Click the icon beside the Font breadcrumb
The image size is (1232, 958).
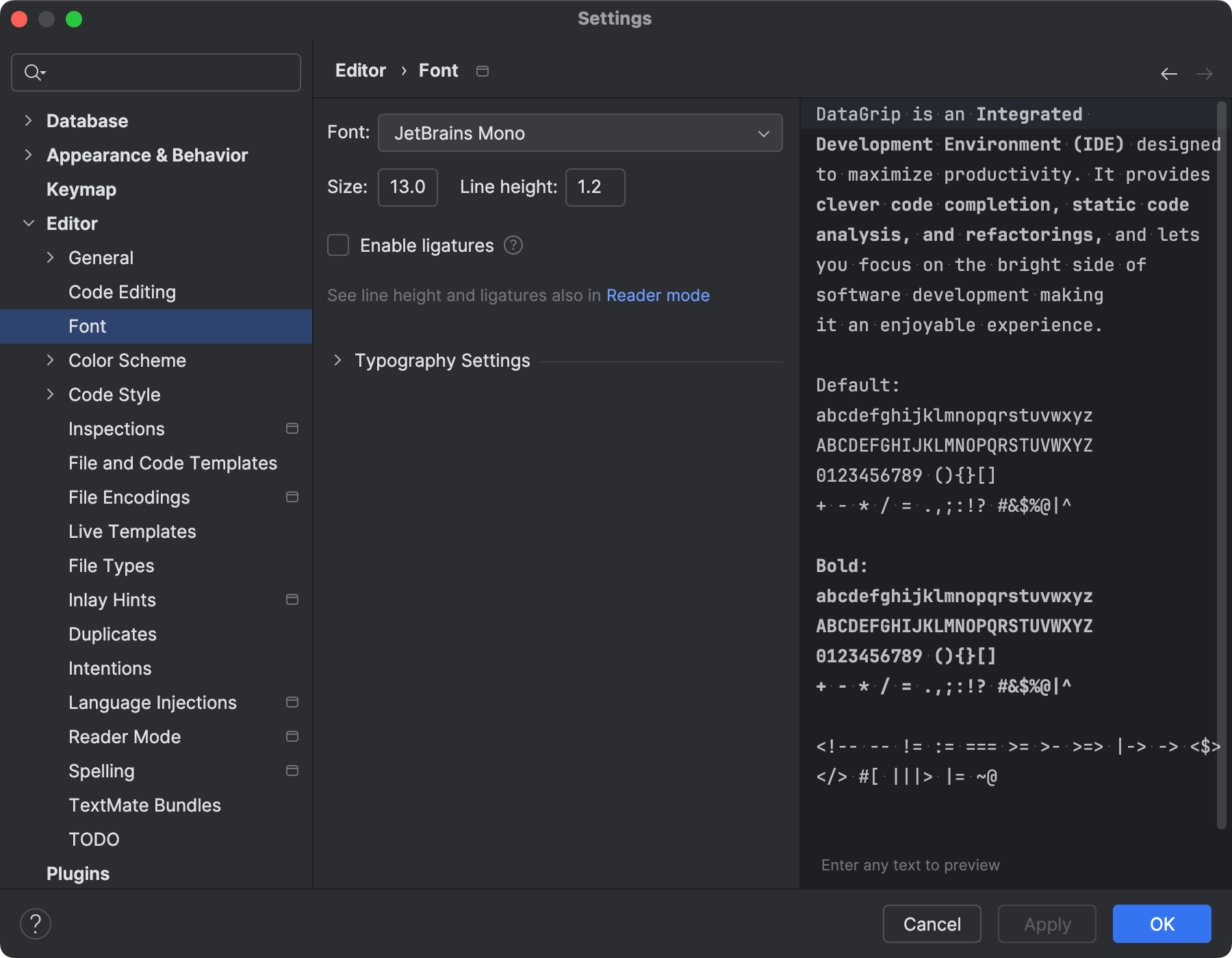pos(483,70)
